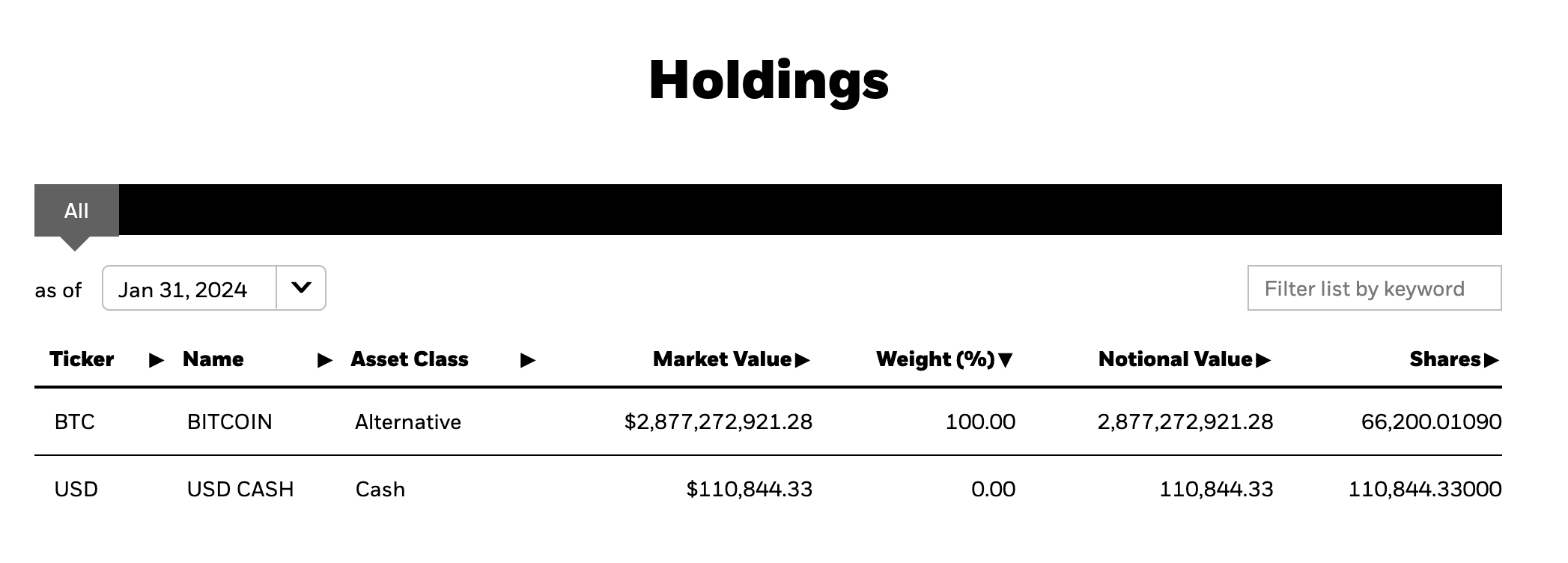Select the All tab
The height and width of the screenshot is (563, 1568).
pyautogui.click(x=76, y=210)
